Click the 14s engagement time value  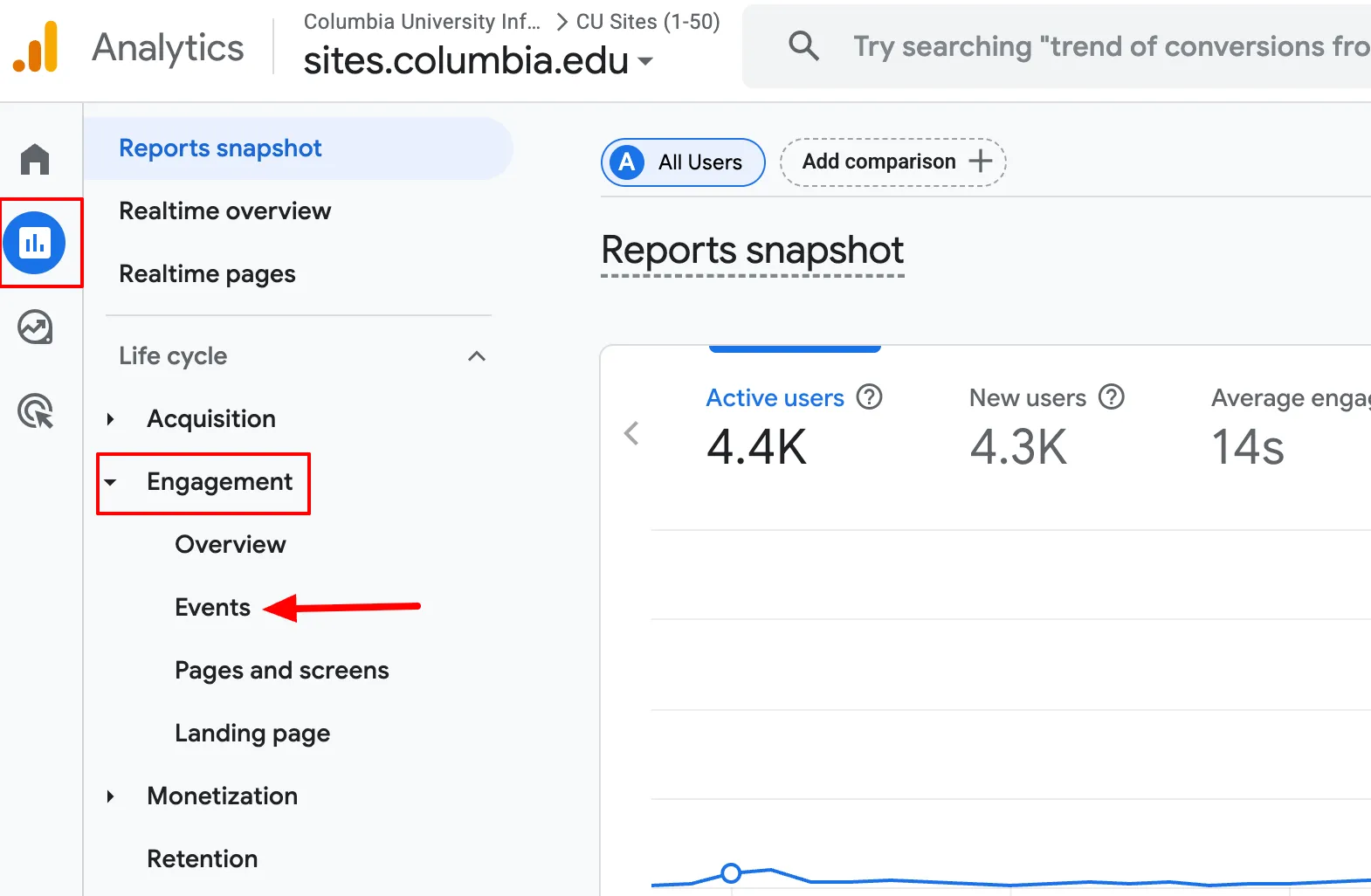coord(1248,447)
